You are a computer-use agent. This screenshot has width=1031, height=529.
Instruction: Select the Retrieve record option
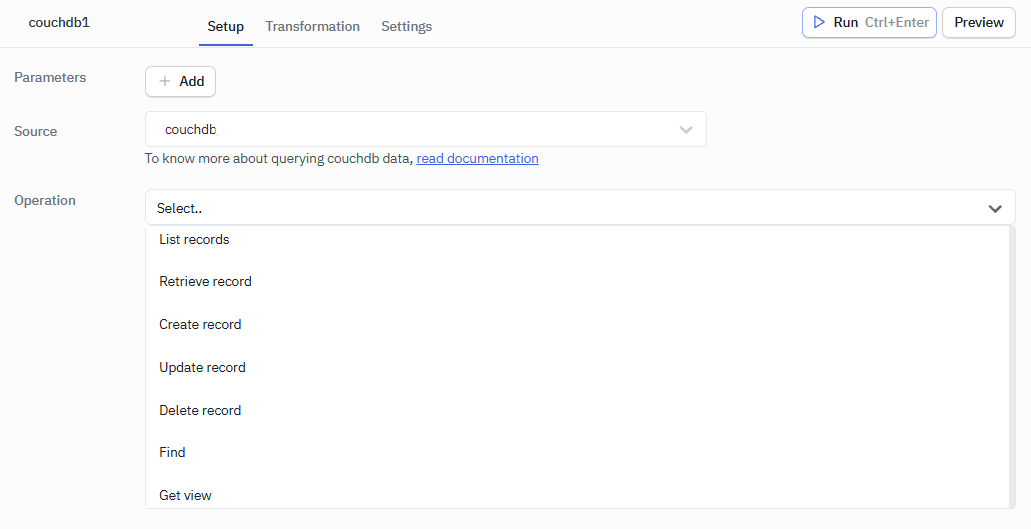click(205, 282)
